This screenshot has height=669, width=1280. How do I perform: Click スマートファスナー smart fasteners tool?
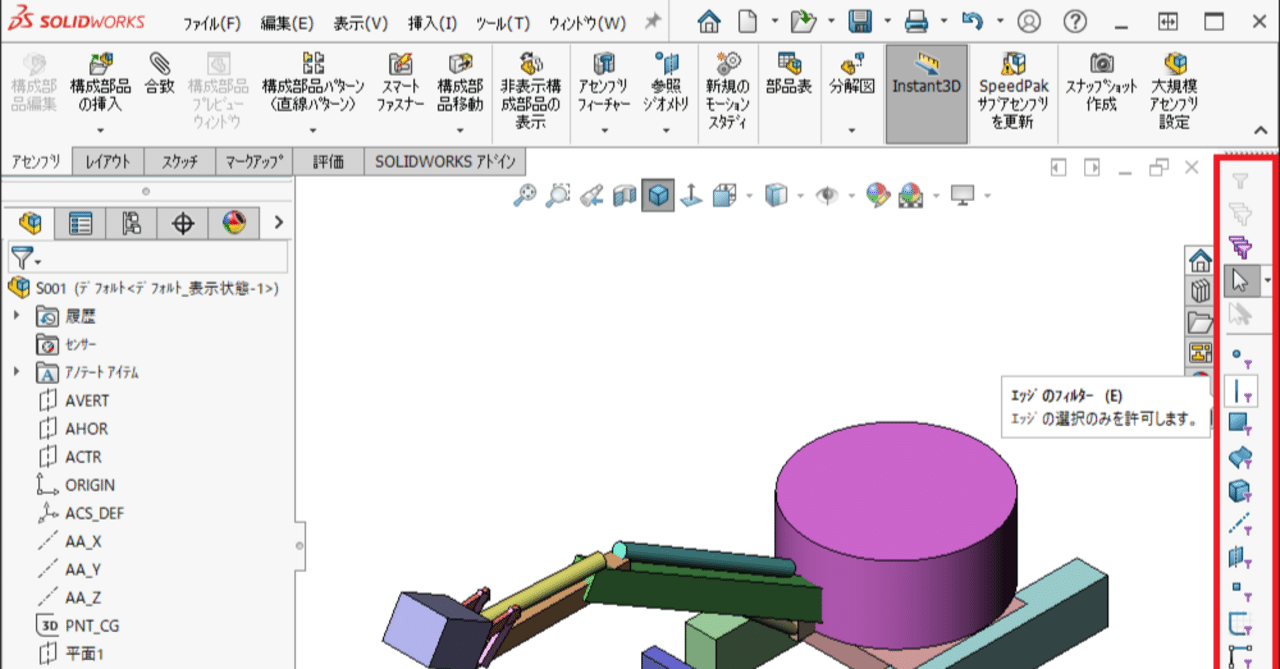[x=401, y=83]
